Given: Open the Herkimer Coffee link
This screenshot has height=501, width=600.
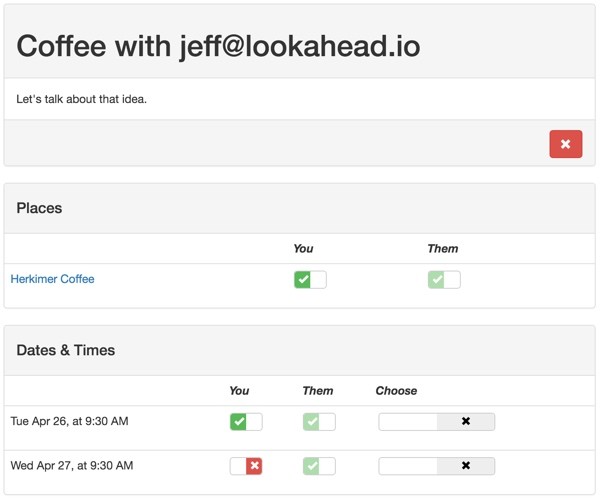Looking at the screenshot, I should point(52,279).
